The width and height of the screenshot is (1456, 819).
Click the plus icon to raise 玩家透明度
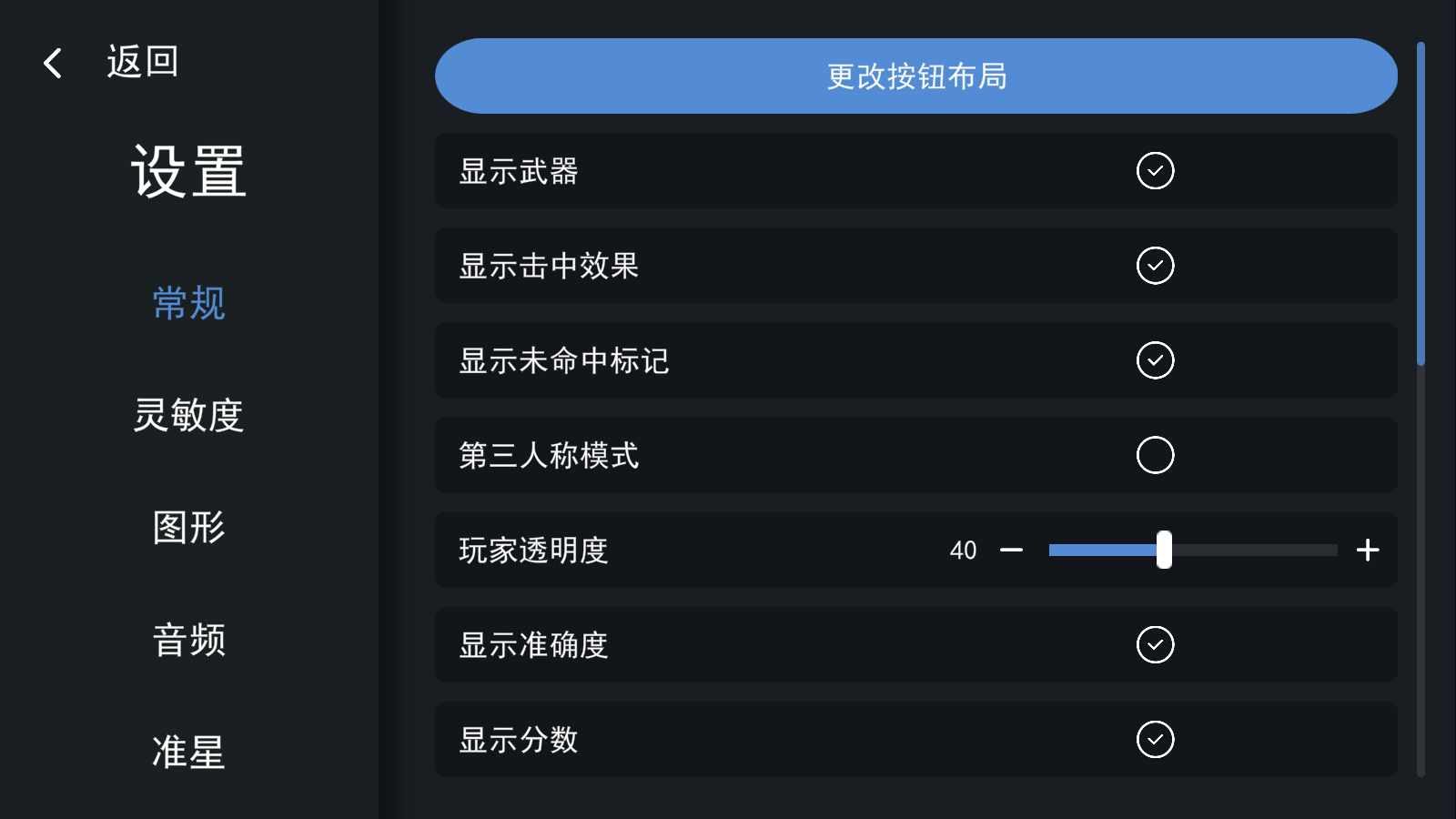[x=1367, y=550]
